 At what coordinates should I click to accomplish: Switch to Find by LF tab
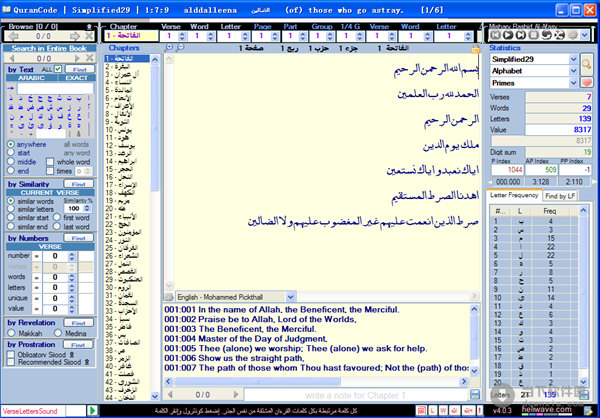(560, 196)
